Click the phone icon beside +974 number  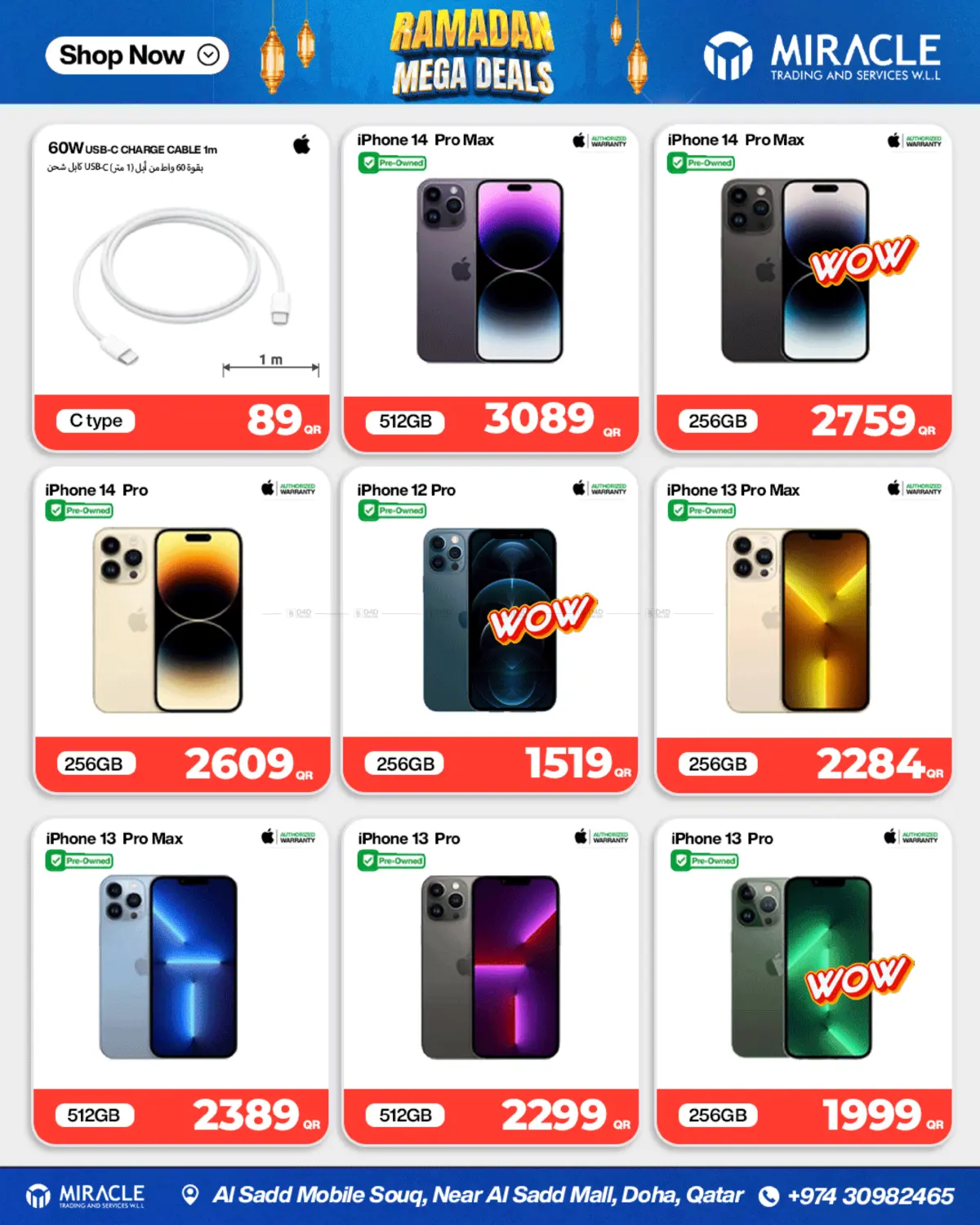(768, 1196)
